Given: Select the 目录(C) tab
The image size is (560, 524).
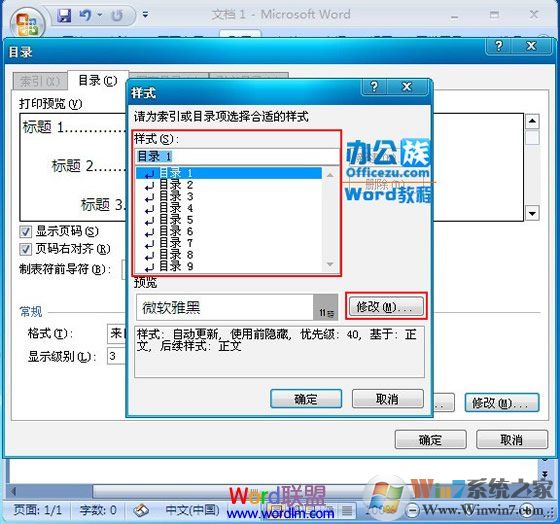Looking at the screenshot, I should click(x=98, y=80).
